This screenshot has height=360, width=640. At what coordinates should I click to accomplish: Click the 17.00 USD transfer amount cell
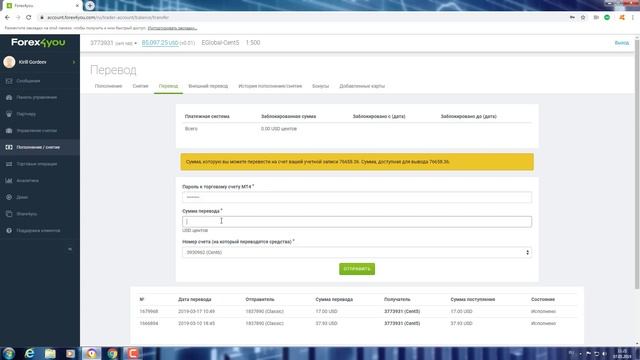coord(326,311)
